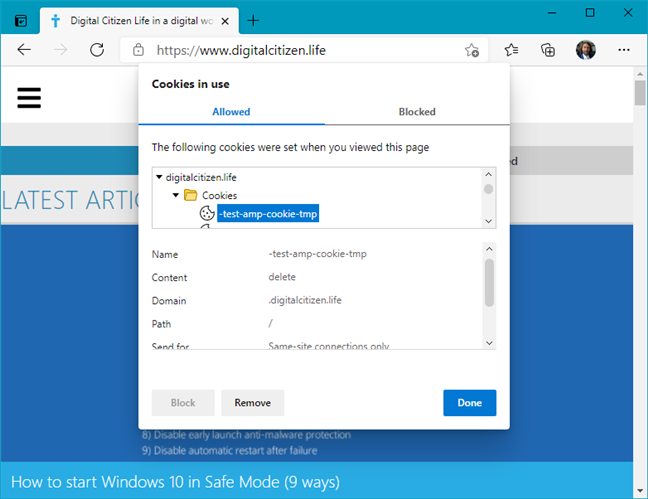
Task: Click the Cookies folder icon
Action: pyautogui.click(x=191, y=195)
